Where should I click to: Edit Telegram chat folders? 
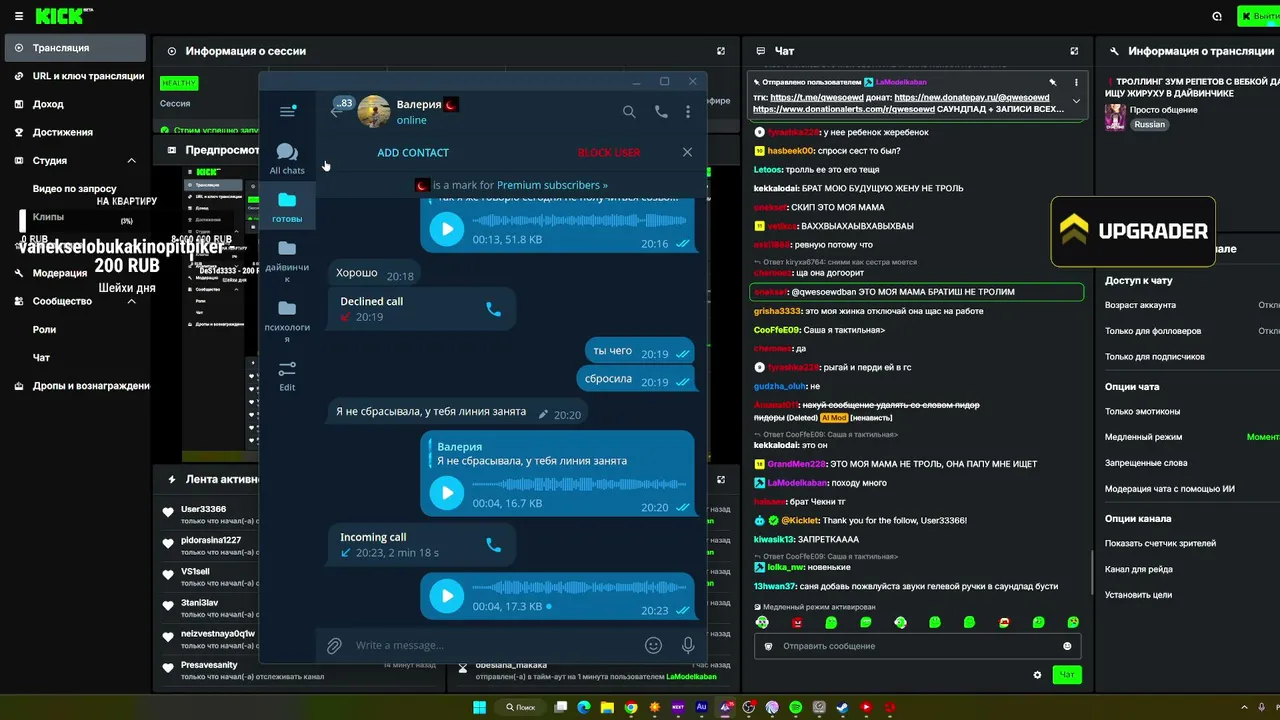pyautogui.click(x=287, y=376)
